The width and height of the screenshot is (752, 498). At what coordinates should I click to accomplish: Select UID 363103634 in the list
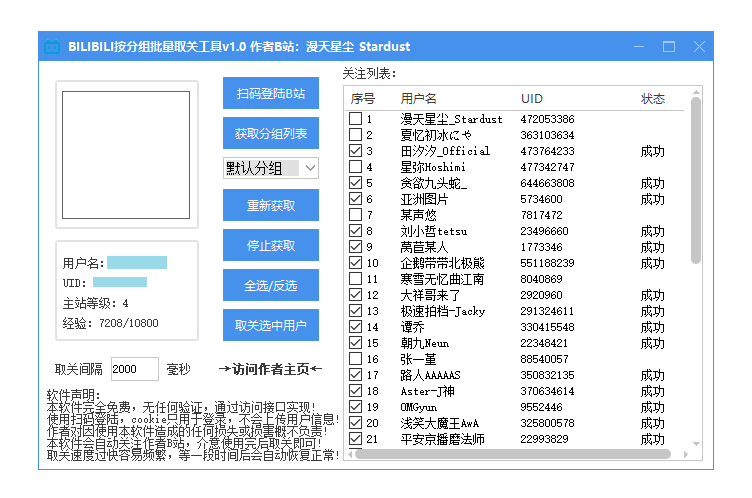(547, 135)
